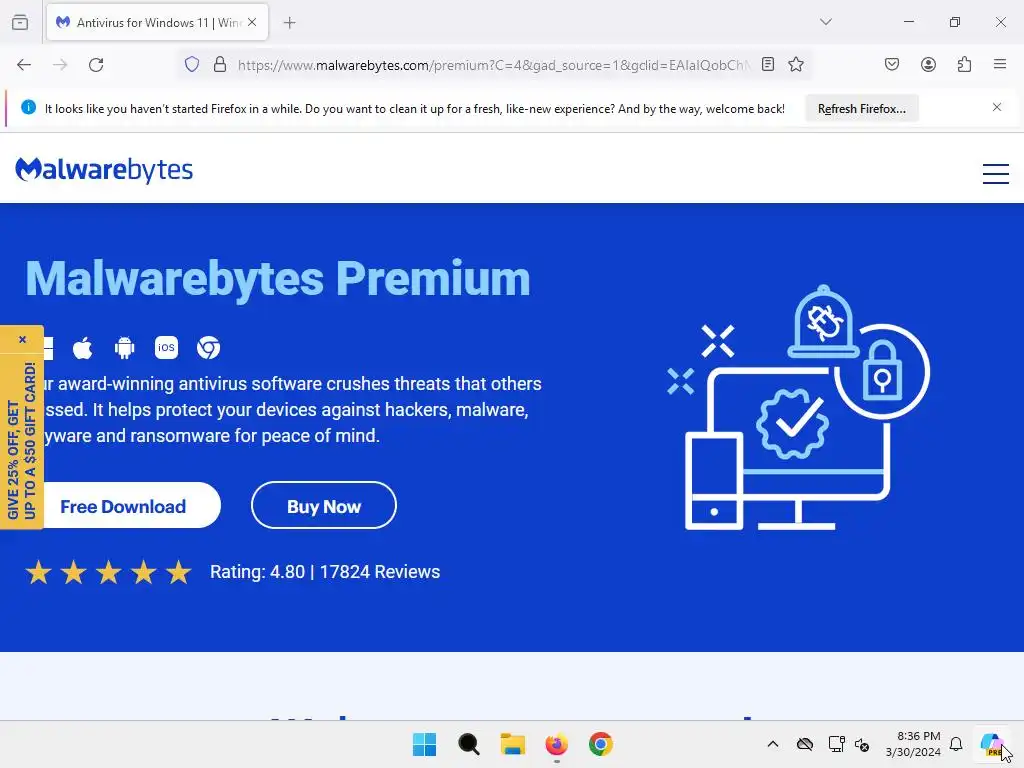
Task: Open Windows Search from taskbar
Action: (469, 744)
